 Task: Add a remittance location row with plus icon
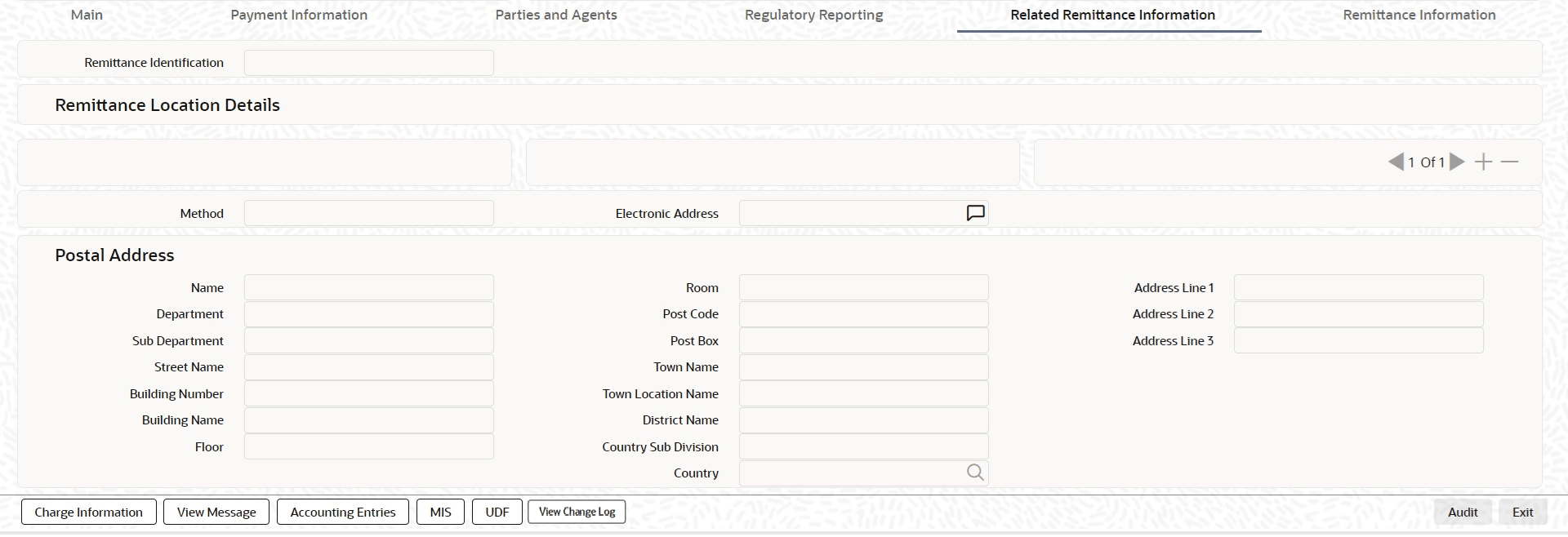click(1483, 162)
